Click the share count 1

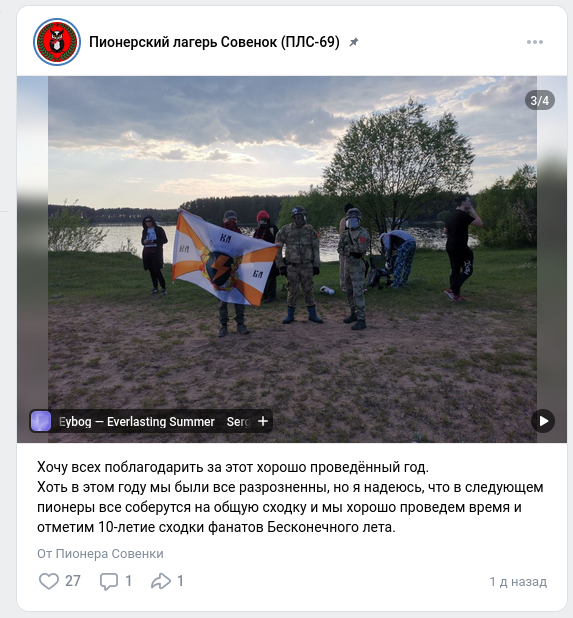(180, 581)
